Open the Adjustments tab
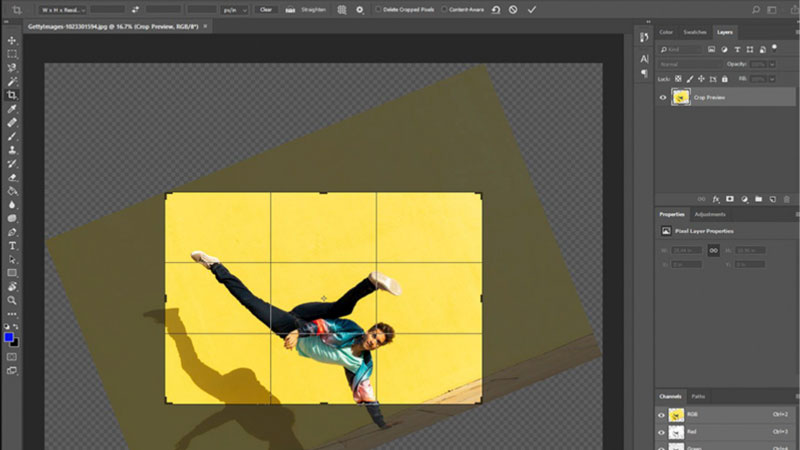 [x=710, y=214]
